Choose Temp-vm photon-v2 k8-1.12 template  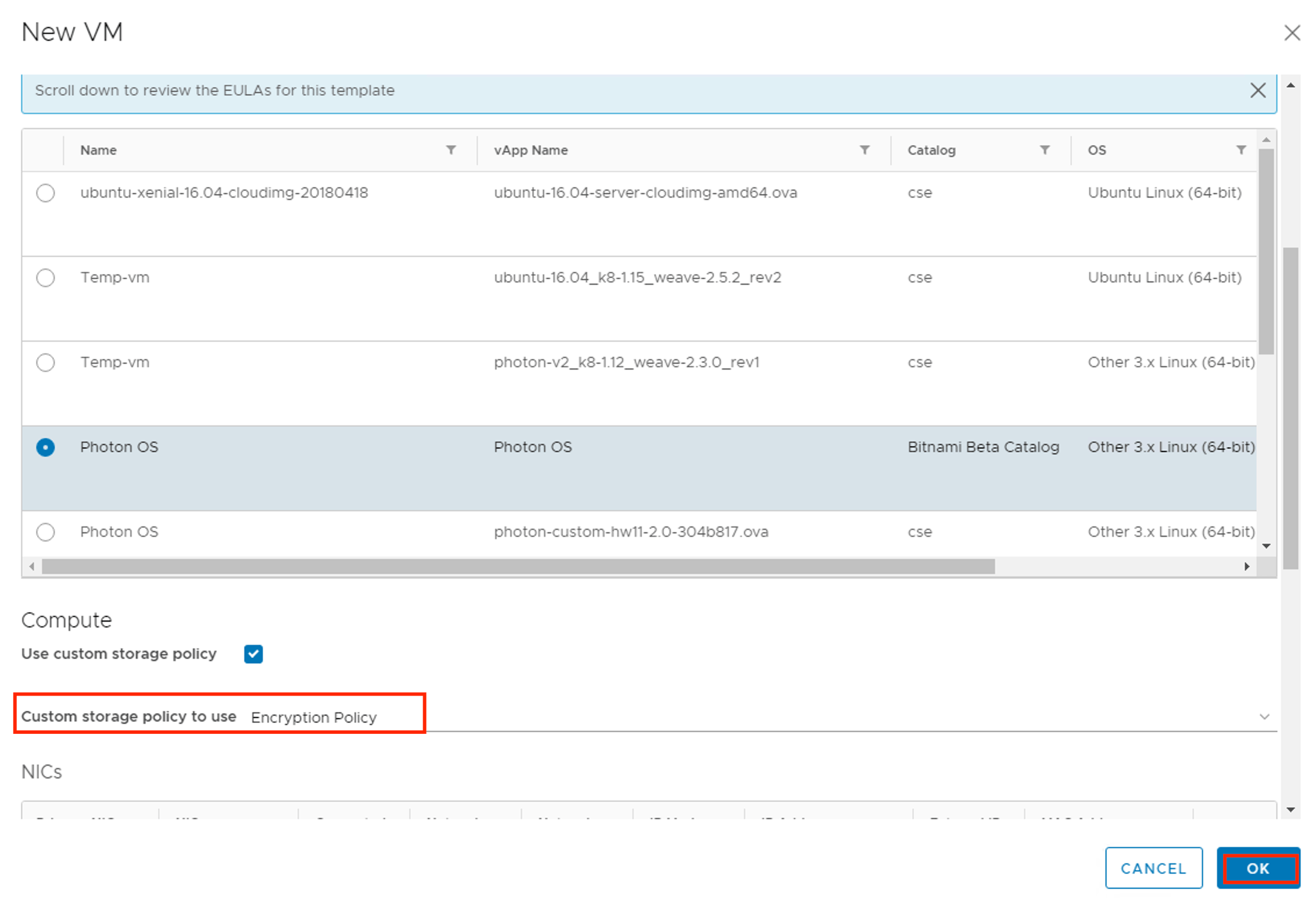coord(45,363)
